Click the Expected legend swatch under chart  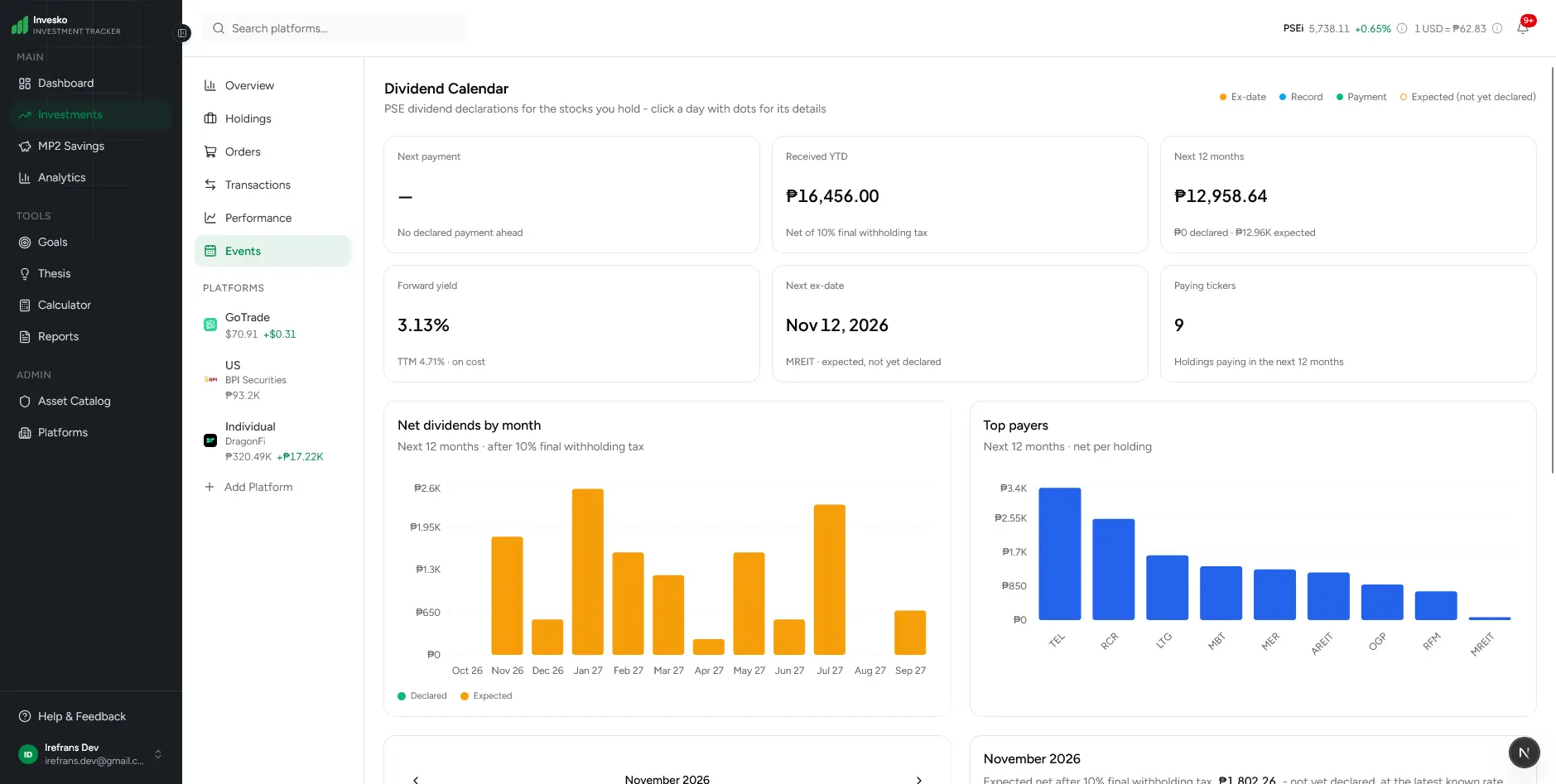[x=465, y=695]
